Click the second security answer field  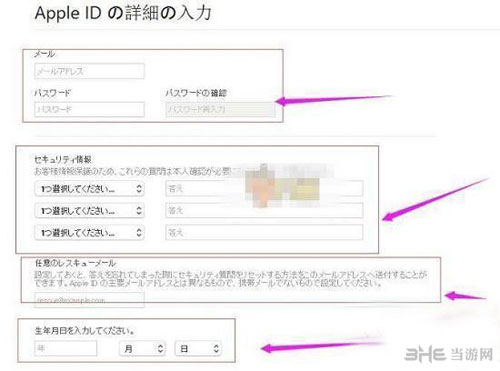click(264, 211)
